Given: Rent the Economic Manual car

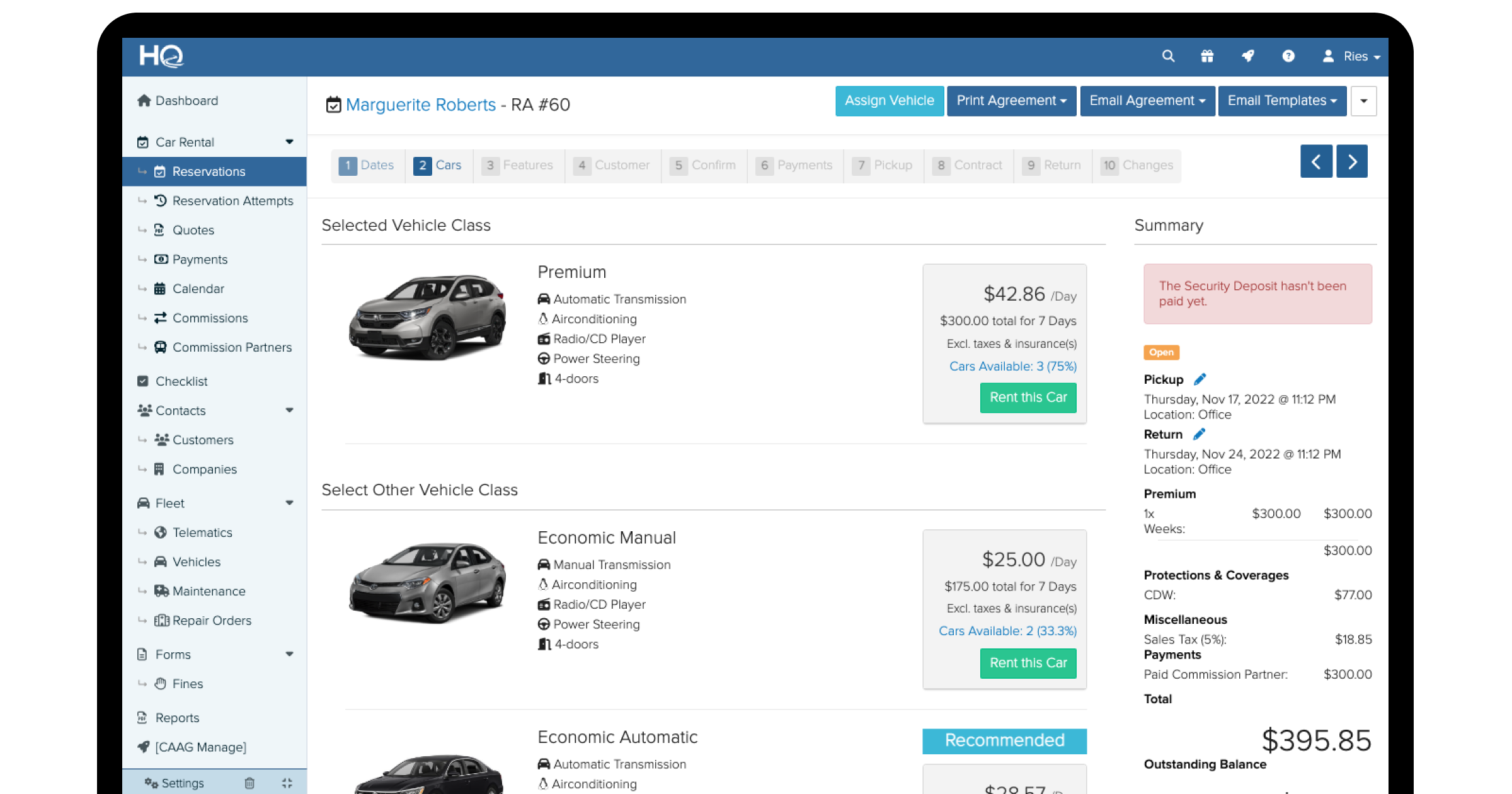Looking at the screenshot, I should (1028, 663).
